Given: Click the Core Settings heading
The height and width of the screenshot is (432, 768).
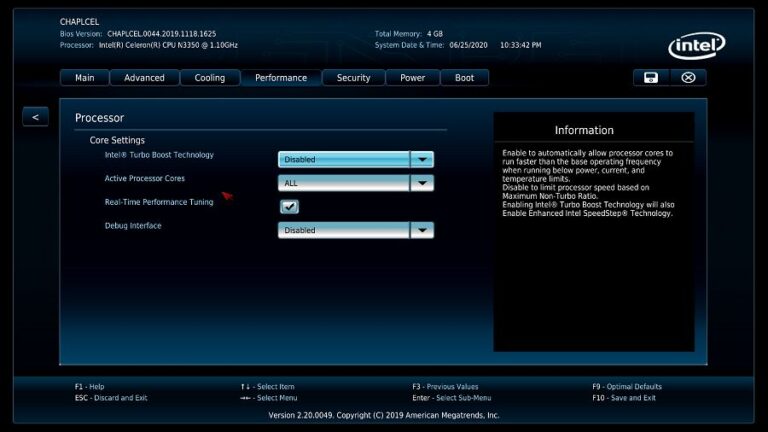Looking at the screenshot, I should point(117,140).
